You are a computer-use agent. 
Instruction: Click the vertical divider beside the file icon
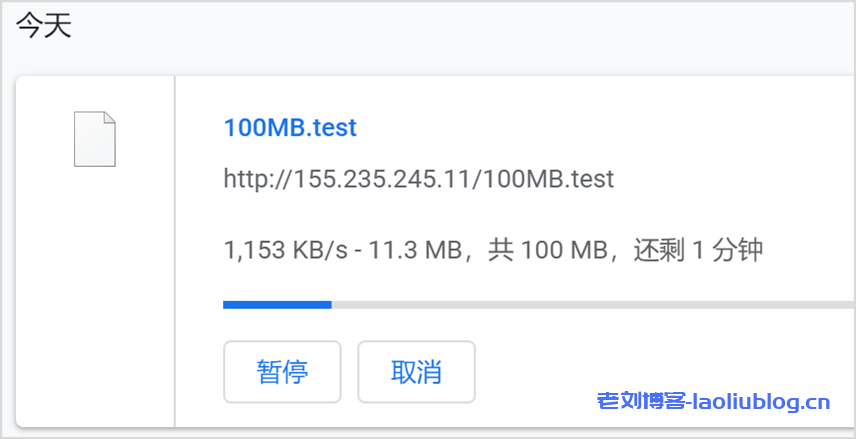(x=175, y=250)
